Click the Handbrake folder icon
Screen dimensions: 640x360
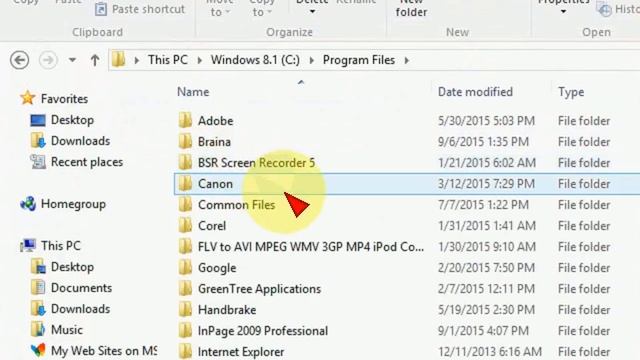pyautogui.click(x=185, y=309)
